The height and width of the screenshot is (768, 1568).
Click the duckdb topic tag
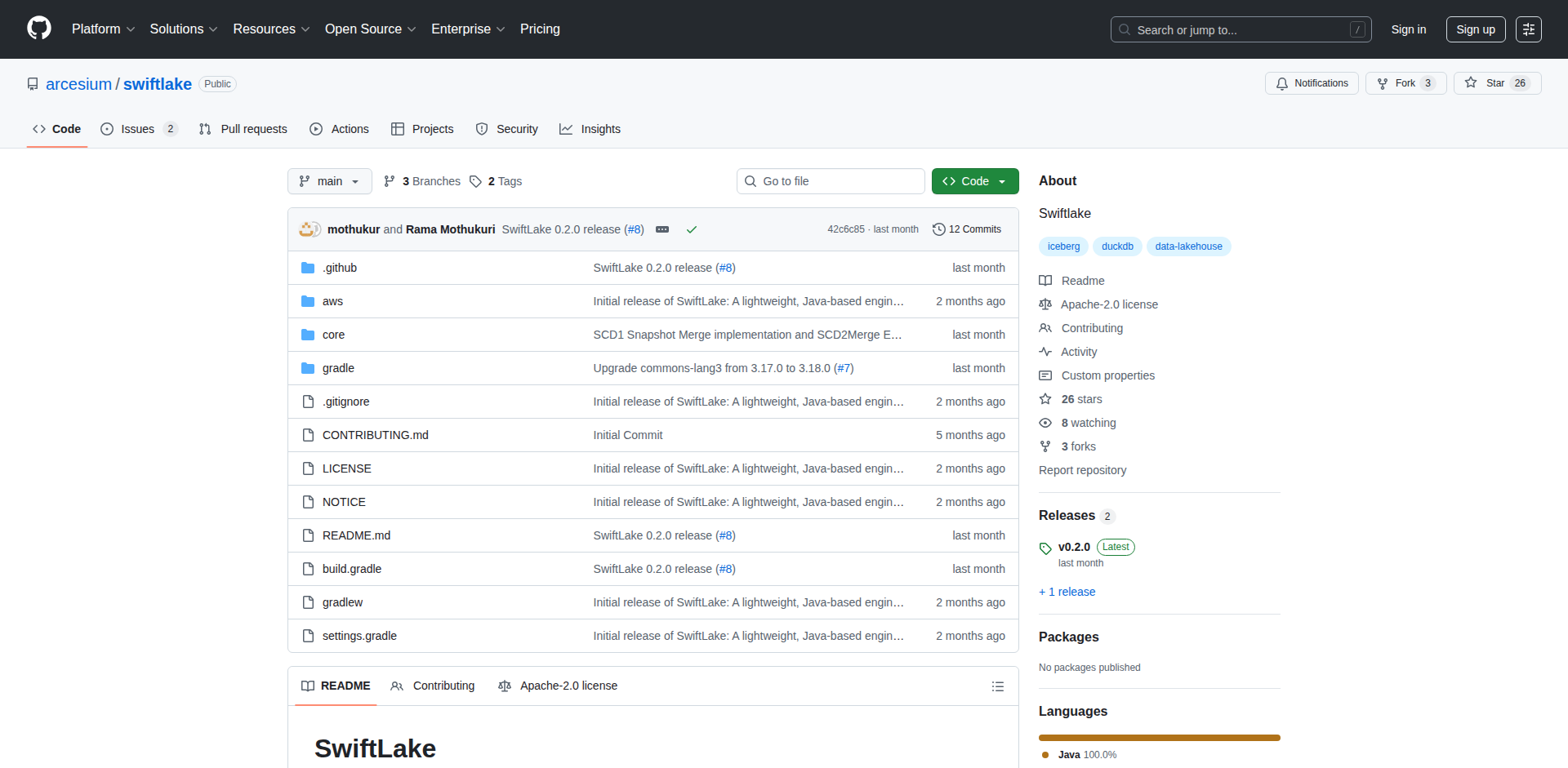(1117, 246)
